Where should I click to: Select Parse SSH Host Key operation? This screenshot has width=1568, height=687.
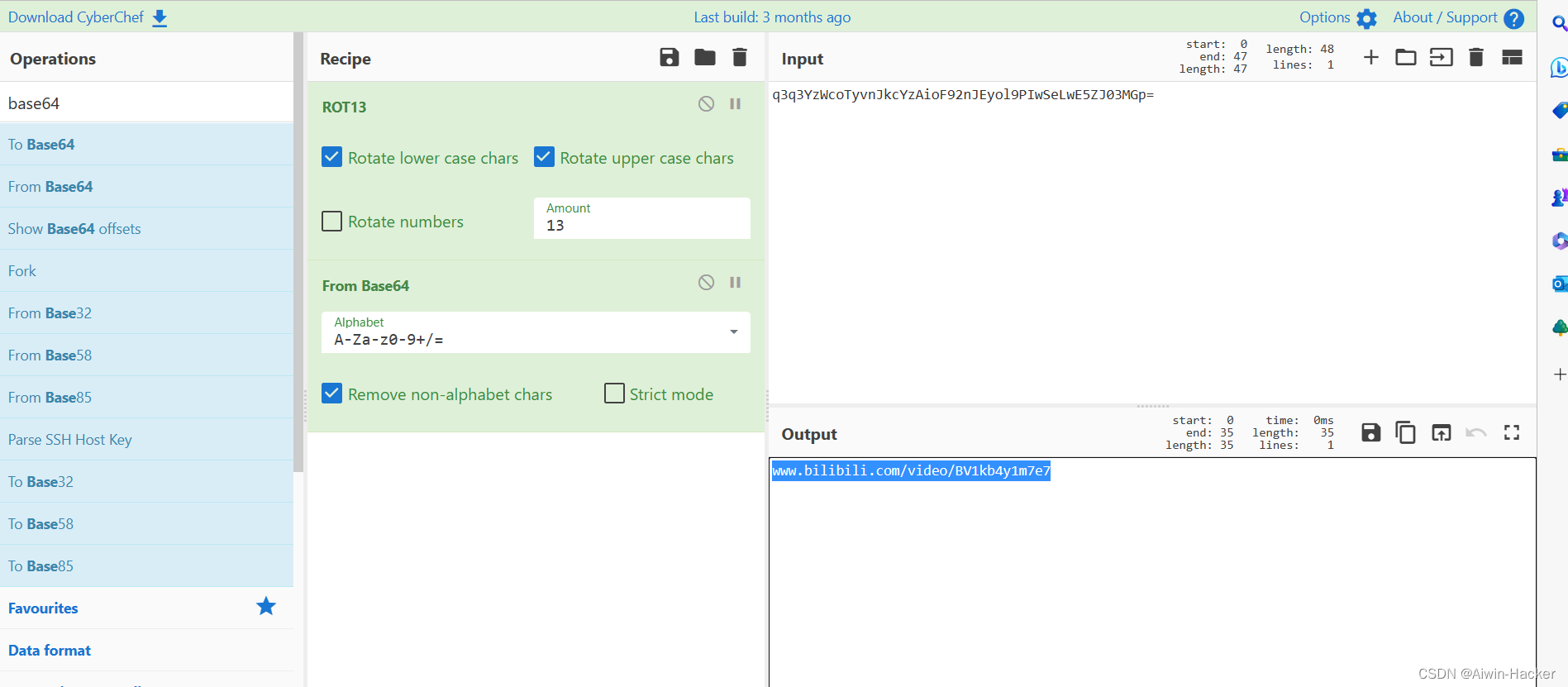point(147,440)
